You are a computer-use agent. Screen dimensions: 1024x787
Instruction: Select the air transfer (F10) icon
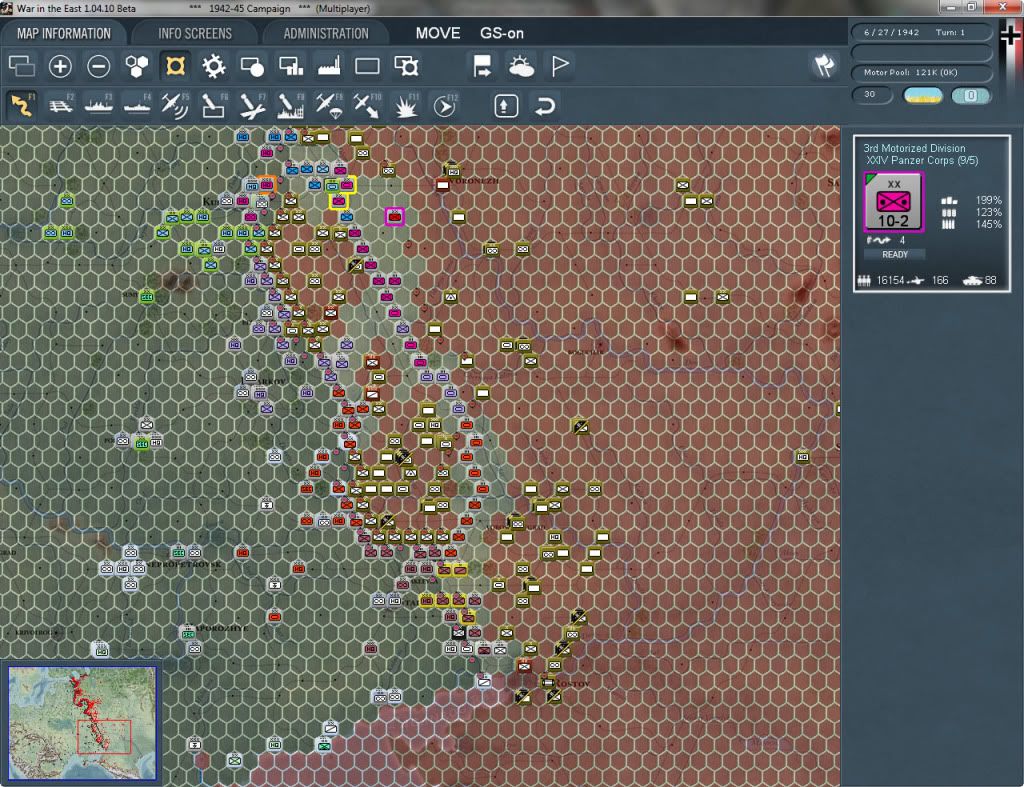[367, 105]
